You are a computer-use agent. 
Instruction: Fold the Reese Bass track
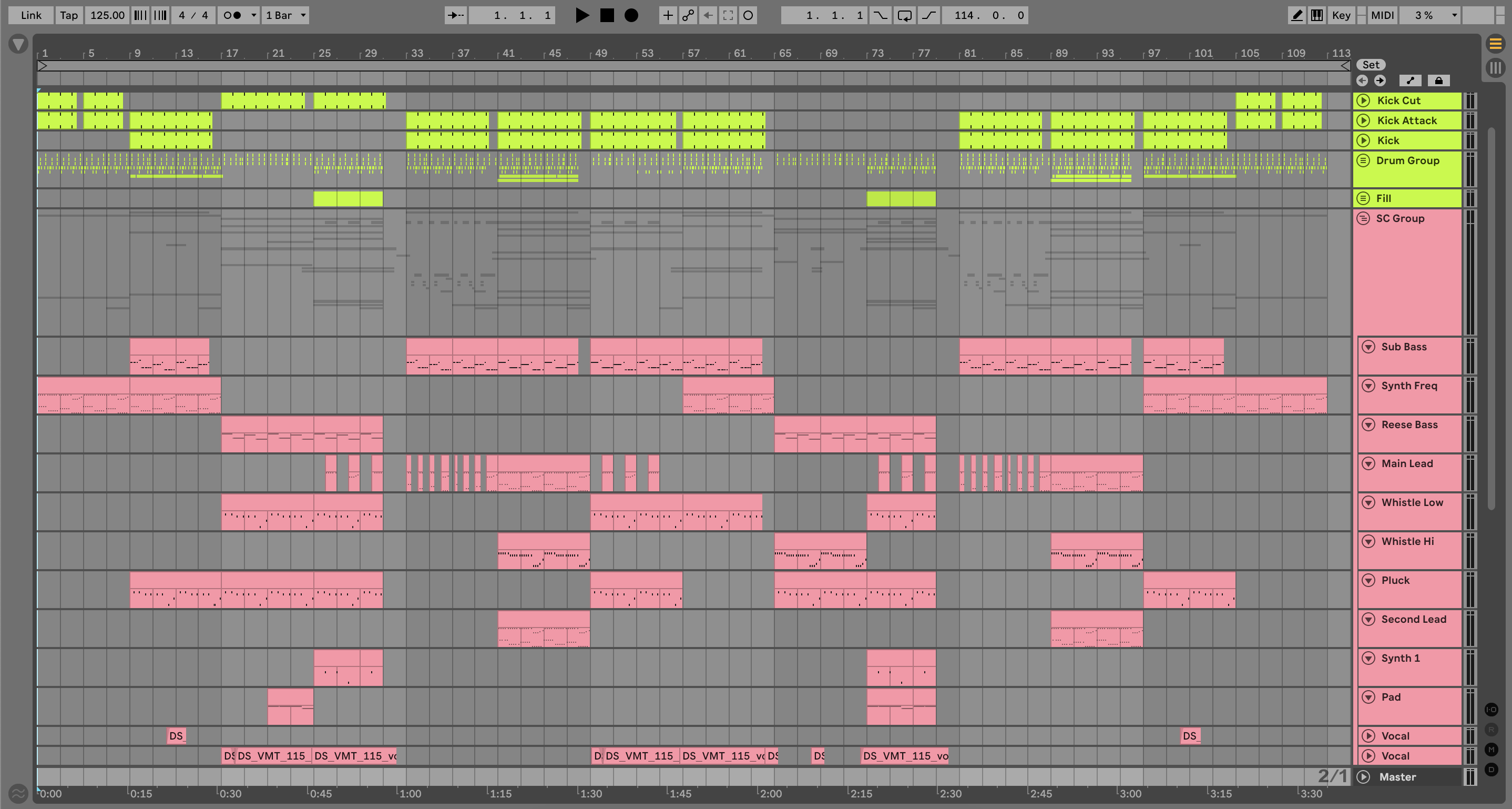coord(1368,424)
